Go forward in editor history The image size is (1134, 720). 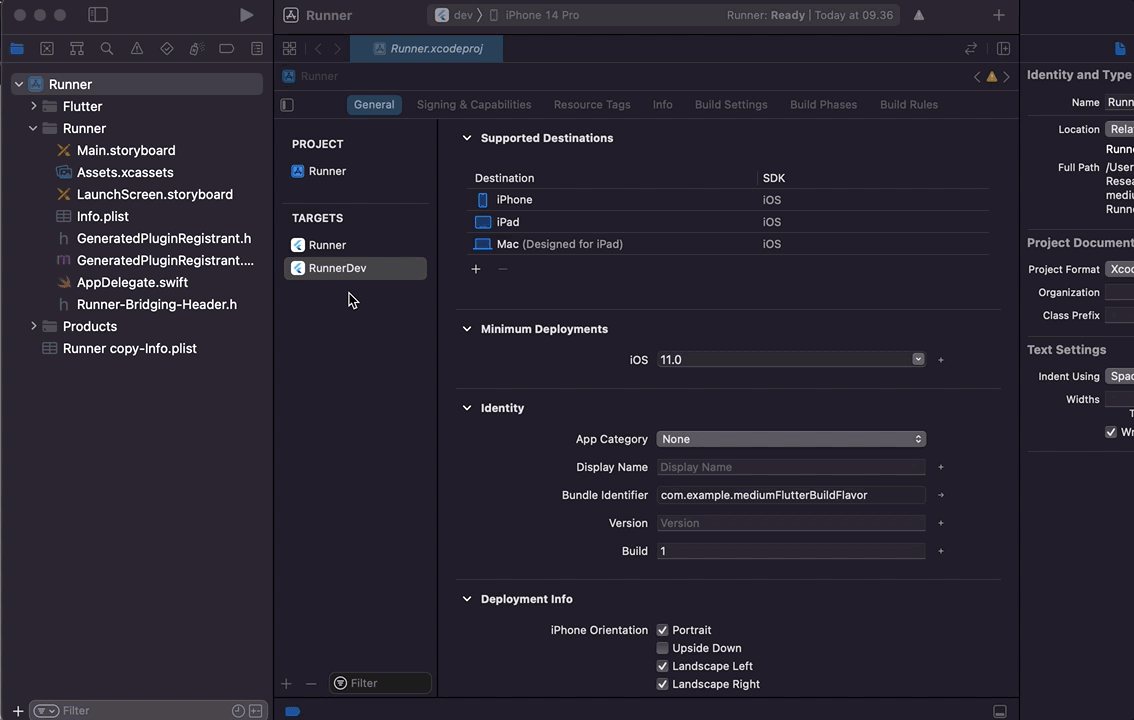337,48
